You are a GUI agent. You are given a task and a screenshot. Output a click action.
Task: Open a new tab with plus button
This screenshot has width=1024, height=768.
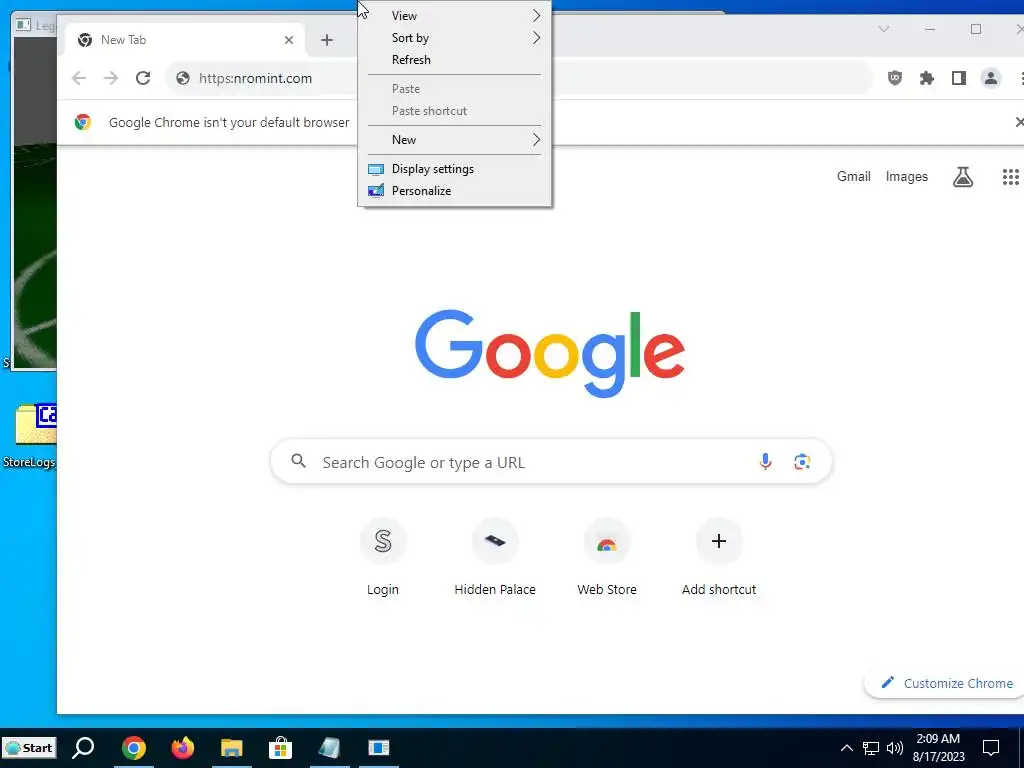327,40
